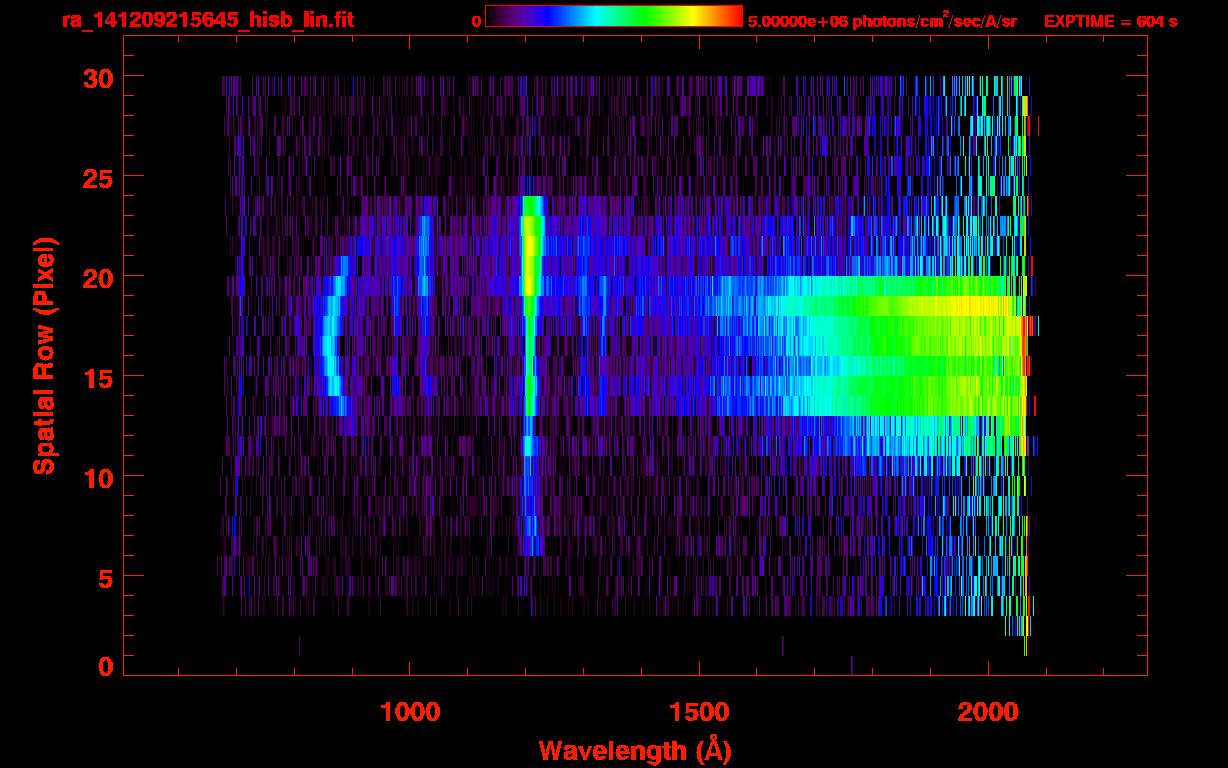
Task: Click the 0 spatial row tick label
Action: tap(104, 666)
